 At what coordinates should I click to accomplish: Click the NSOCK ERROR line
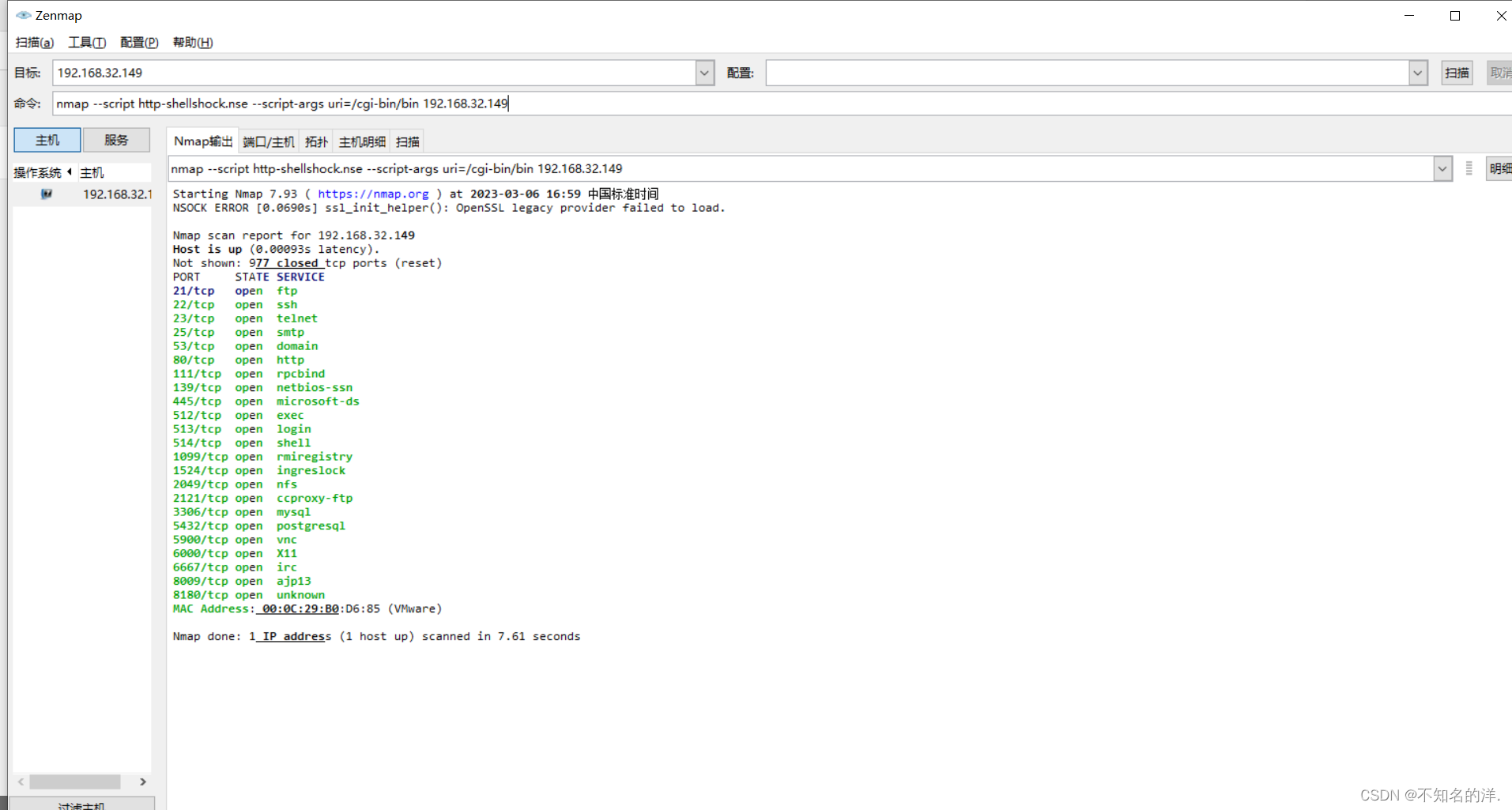click(449, 208)
